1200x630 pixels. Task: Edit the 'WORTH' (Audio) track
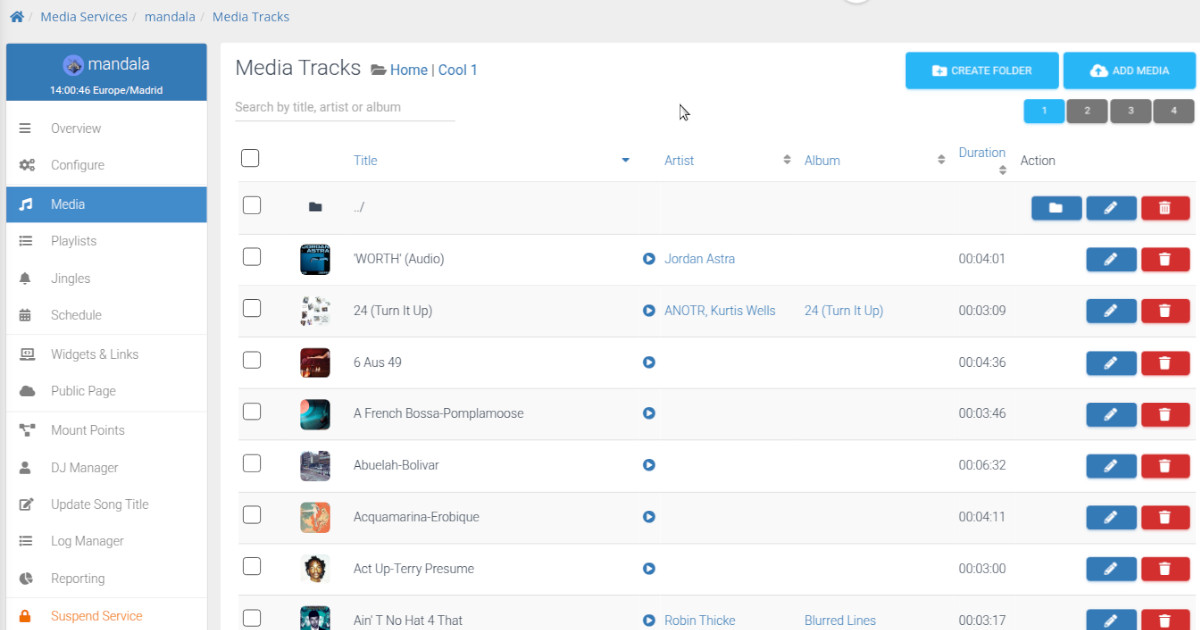tap(1111, 259)
